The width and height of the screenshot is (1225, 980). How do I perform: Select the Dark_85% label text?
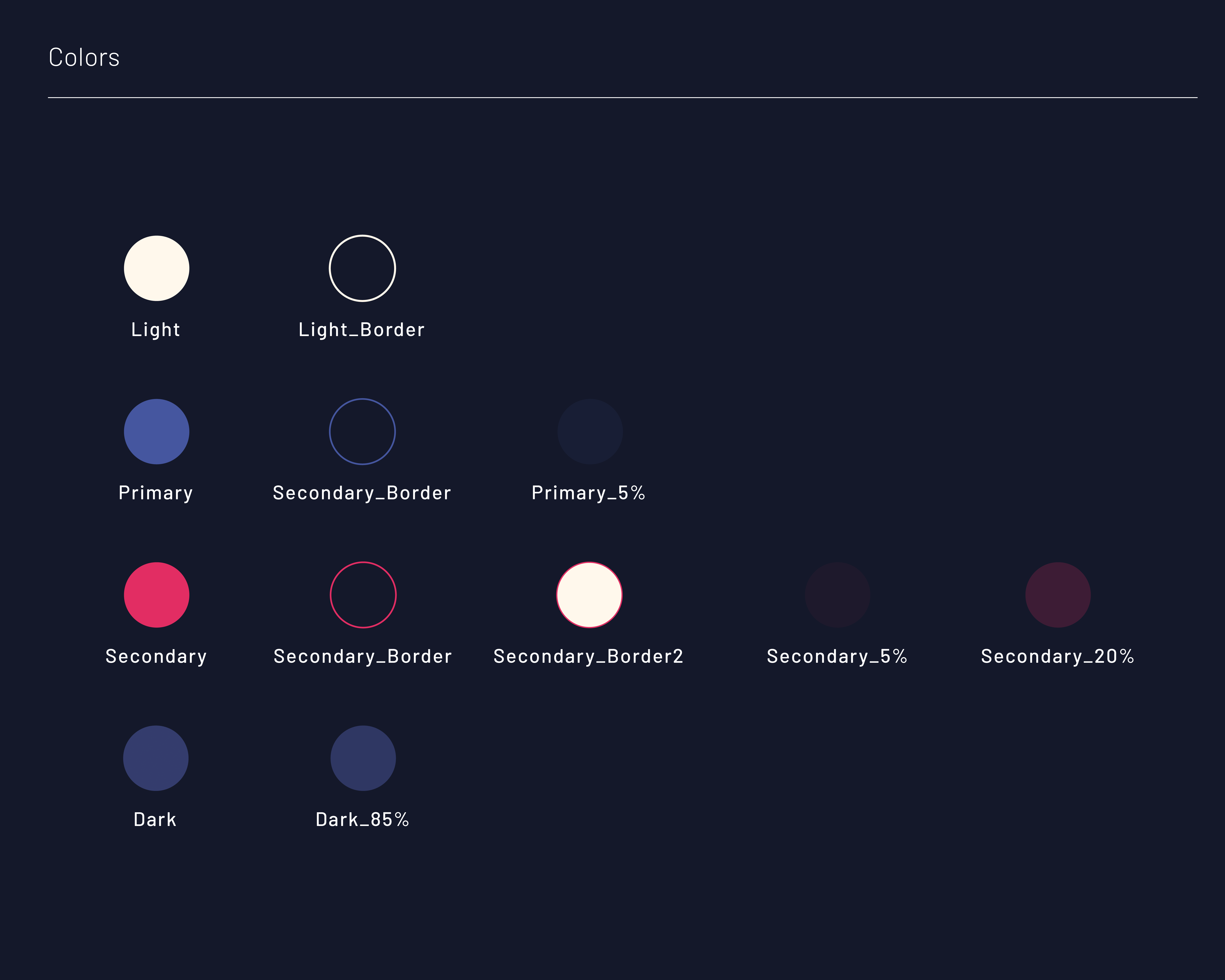coord(362,819)
